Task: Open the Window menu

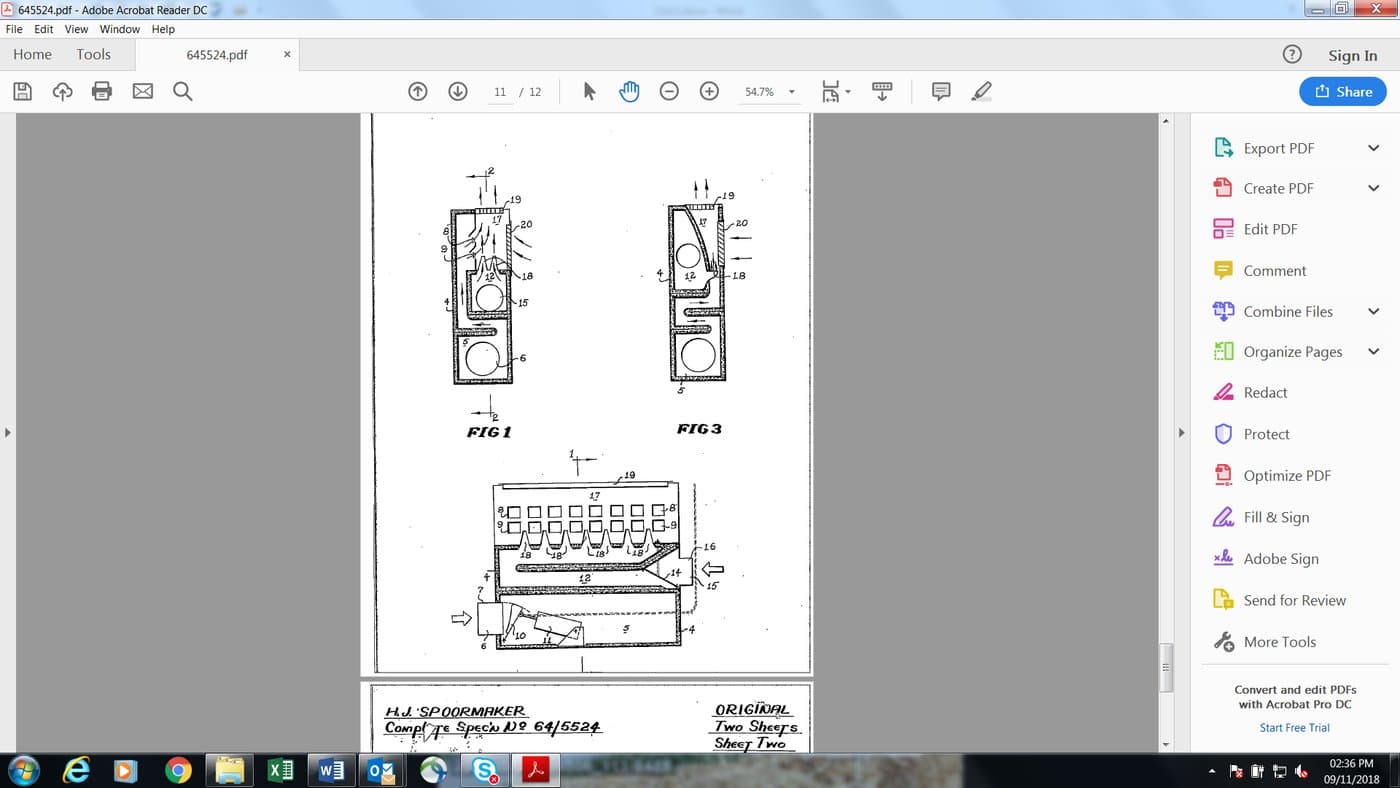Action: pos(120,29)
